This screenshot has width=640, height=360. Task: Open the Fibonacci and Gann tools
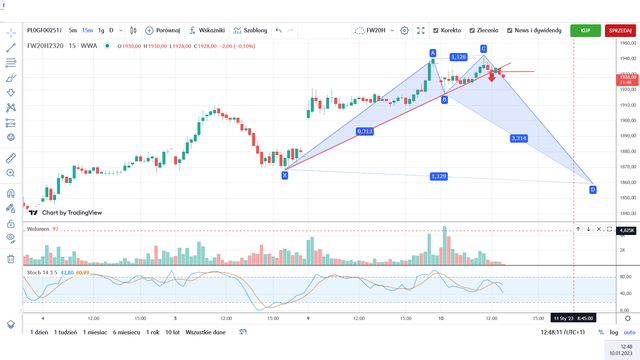click(11, 63)
